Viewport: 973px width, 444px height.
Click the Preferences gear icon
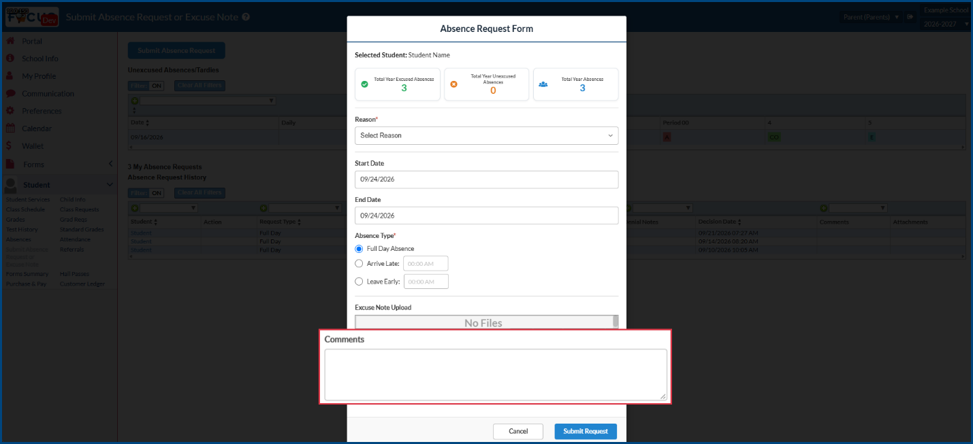[10, 111]
